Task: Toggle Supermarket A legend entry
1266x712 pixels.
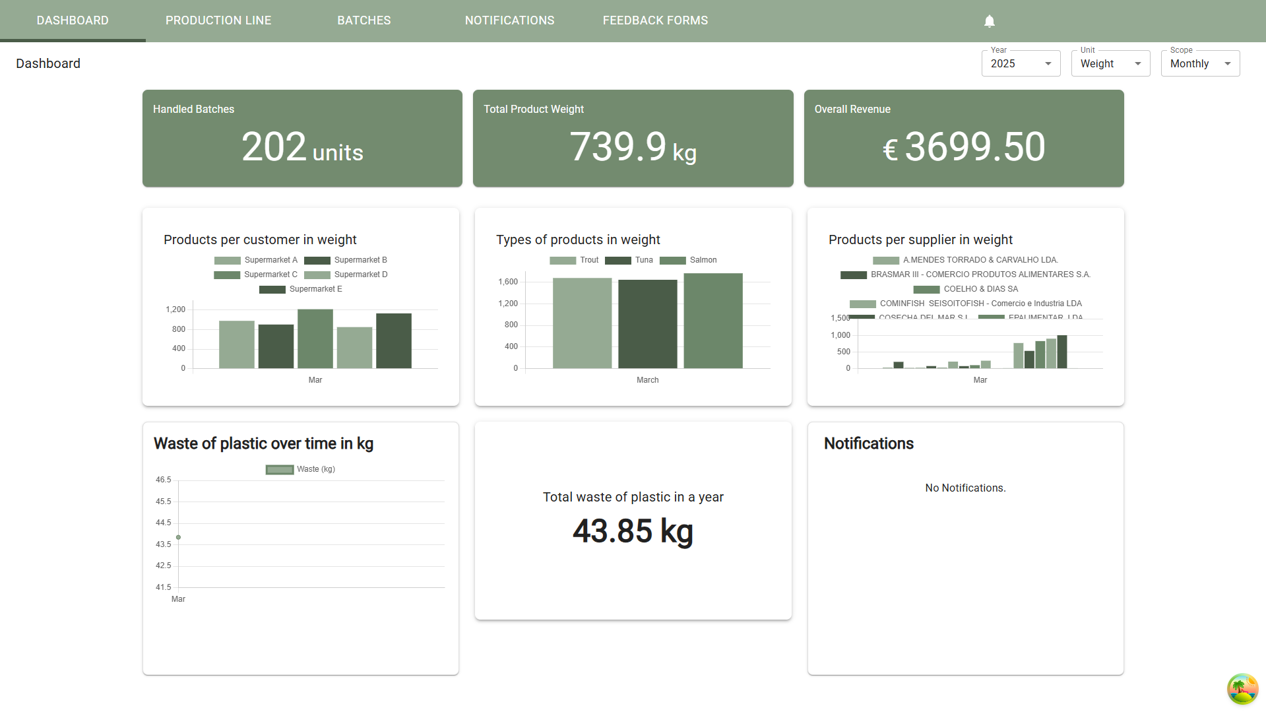Action: [x=256, y=260]
